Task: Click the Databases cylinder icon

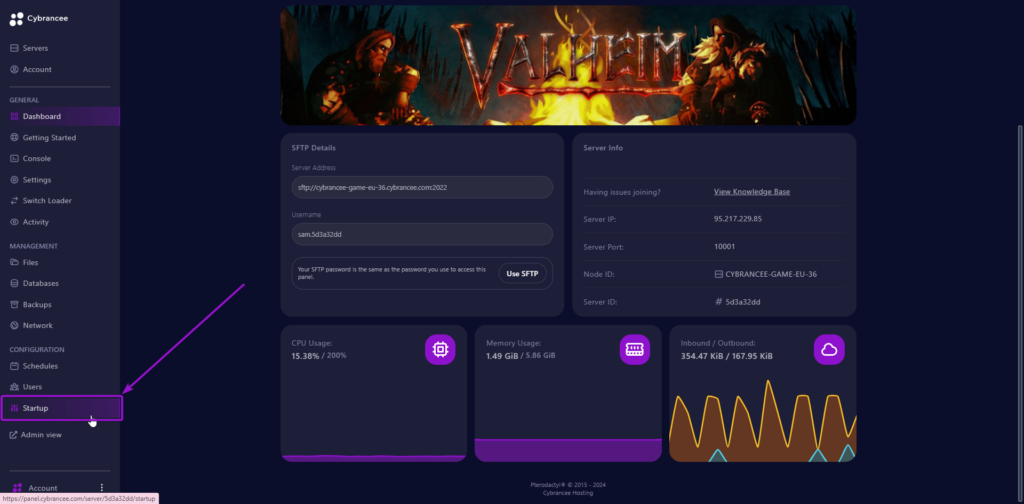Action: tap(15, 283)
